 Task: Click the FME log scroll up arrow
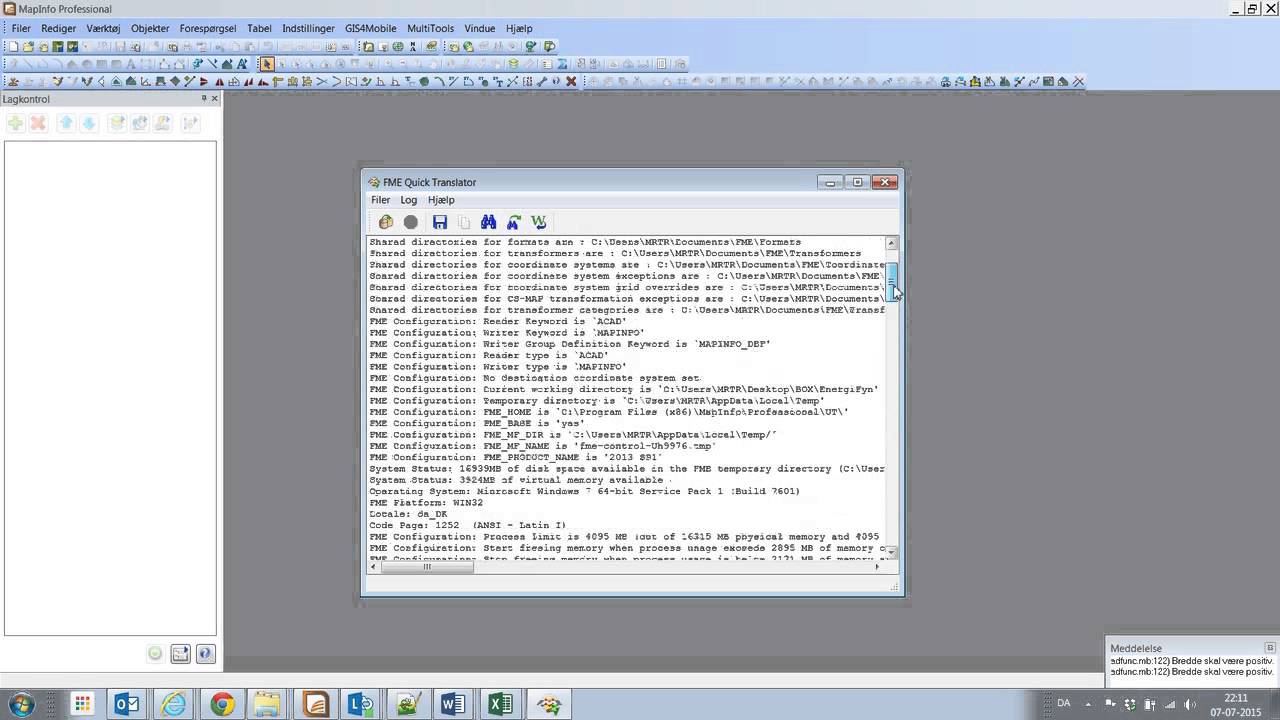coord(892,243)
